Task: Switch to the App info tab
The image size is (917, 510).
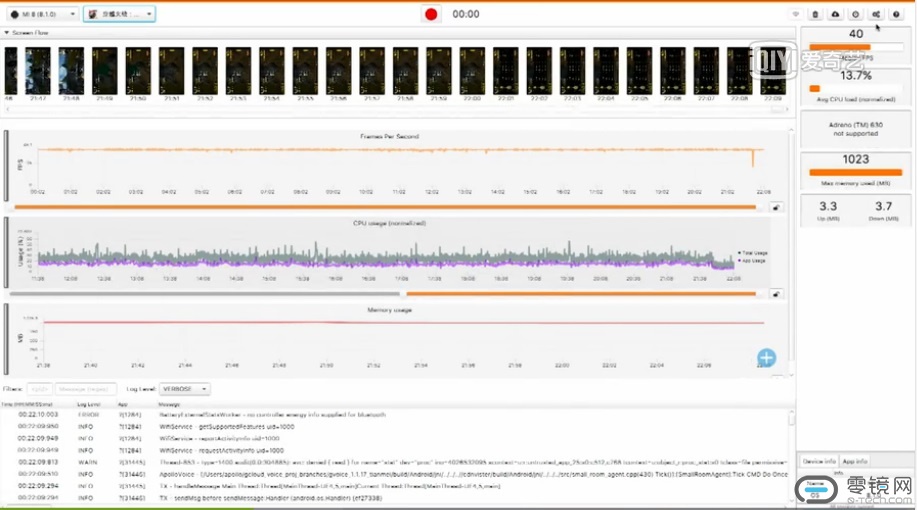Action: [854, 461]
